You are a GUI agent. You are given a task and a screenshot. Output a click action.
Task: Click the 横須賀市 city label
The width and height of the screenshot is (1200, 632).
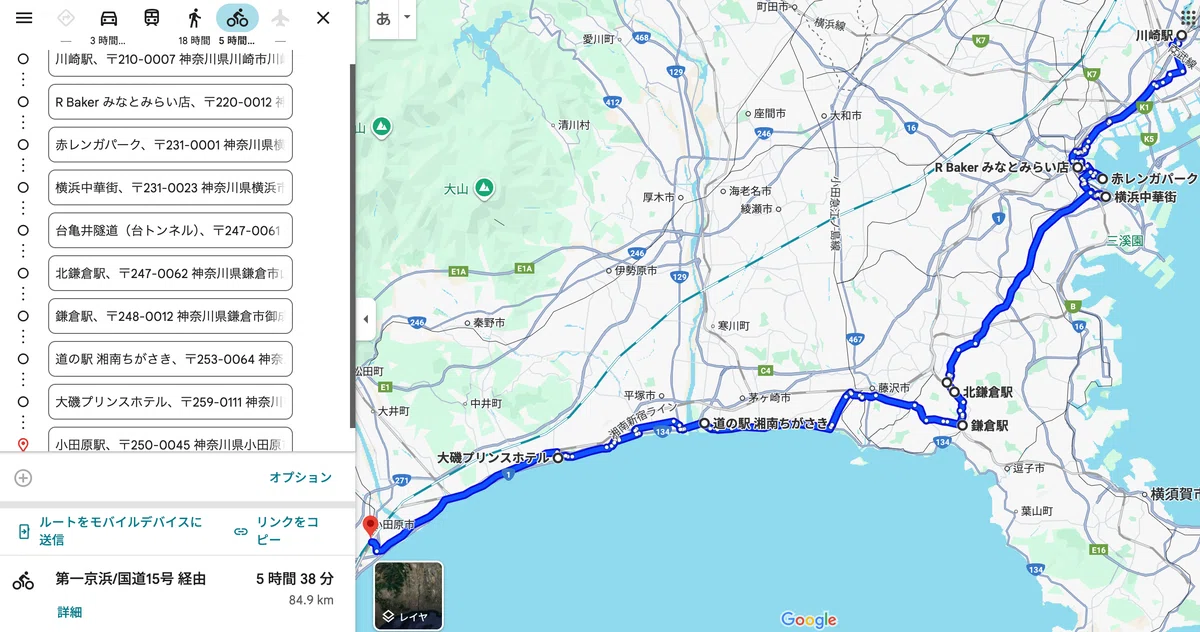tap(1176, 493)
